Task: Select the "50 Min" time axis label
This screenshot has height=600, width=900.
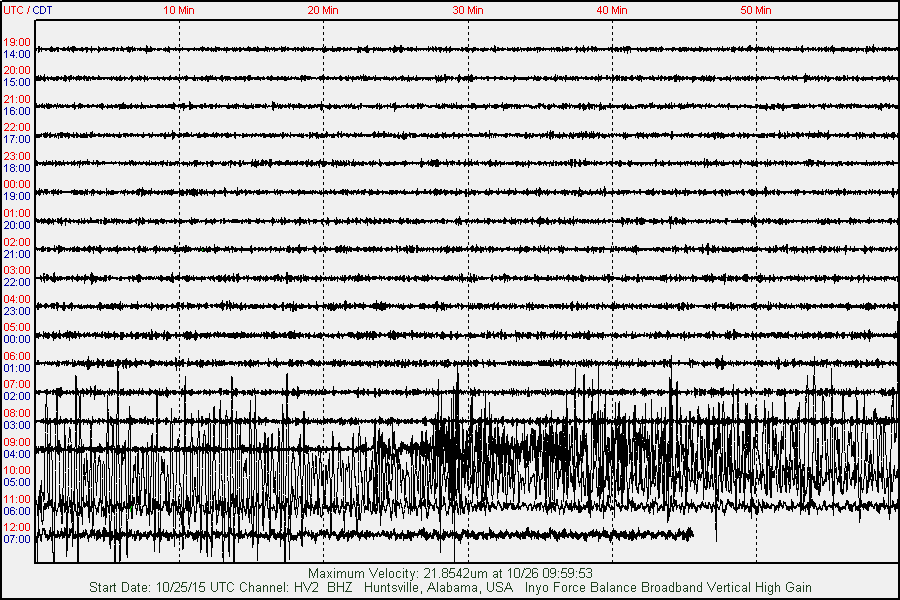Action: [x=756, y=10]
